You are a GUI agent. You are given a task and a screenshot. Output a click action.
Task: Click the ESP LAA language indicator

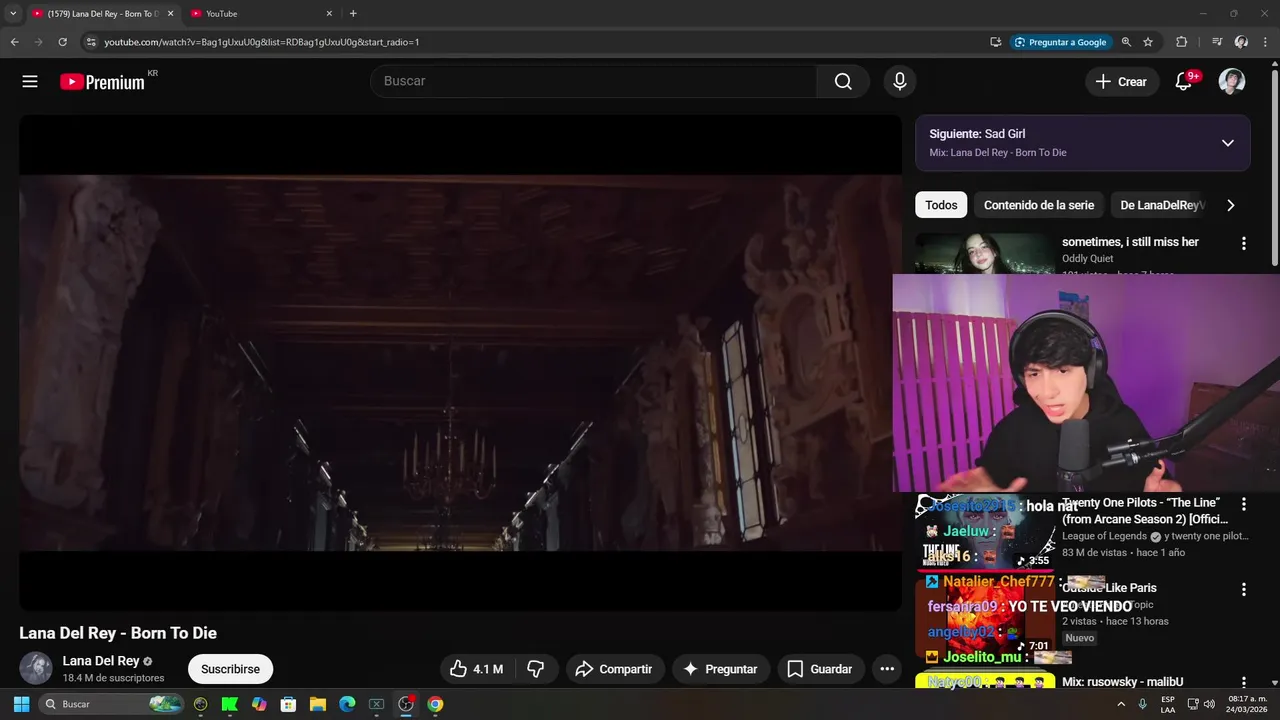[1168, 704]
